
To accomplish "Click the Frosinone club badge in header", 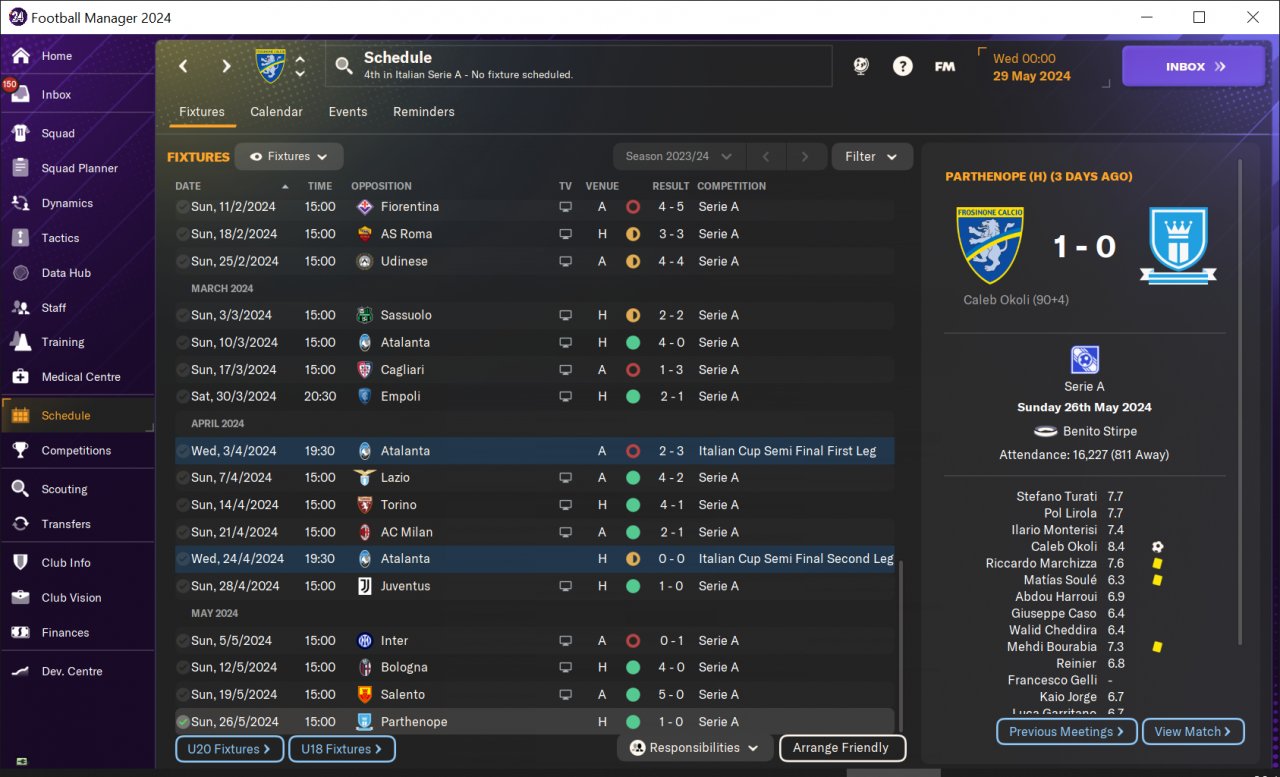I will pos(270,66).
